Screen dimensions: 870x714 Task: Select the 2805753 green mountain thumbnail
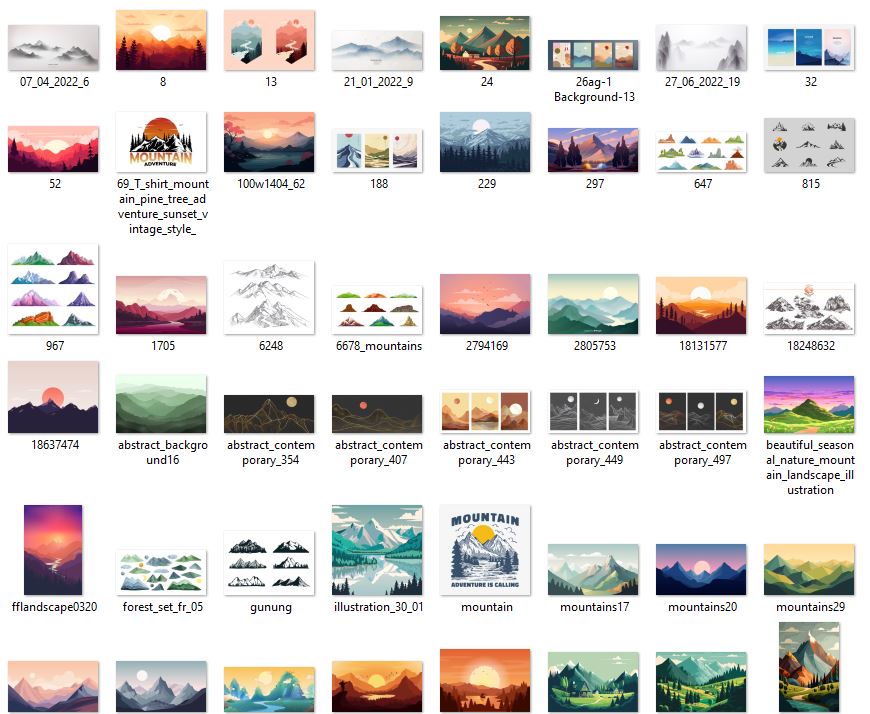593,304
